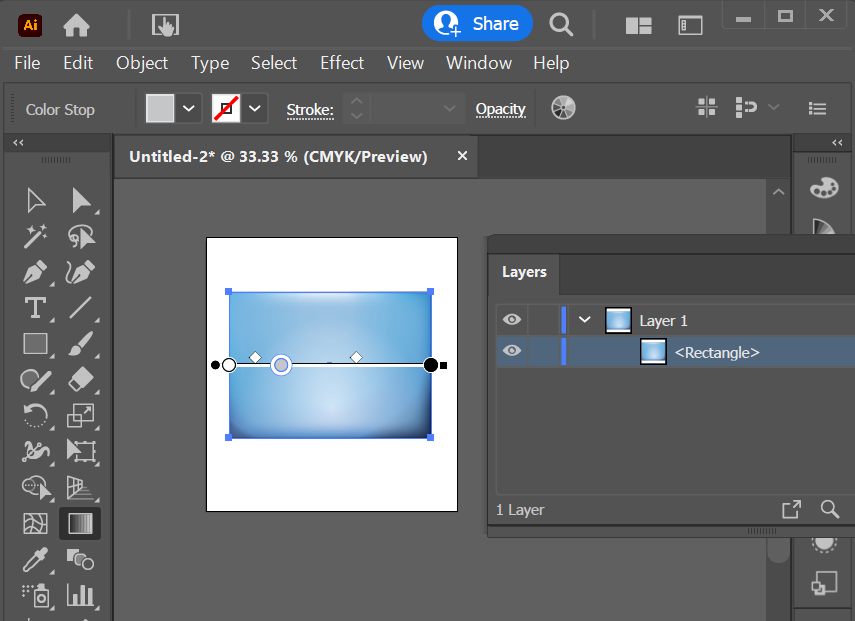
Task: Open the fill color dropdown in Color Stop bar
Action: 188,108
